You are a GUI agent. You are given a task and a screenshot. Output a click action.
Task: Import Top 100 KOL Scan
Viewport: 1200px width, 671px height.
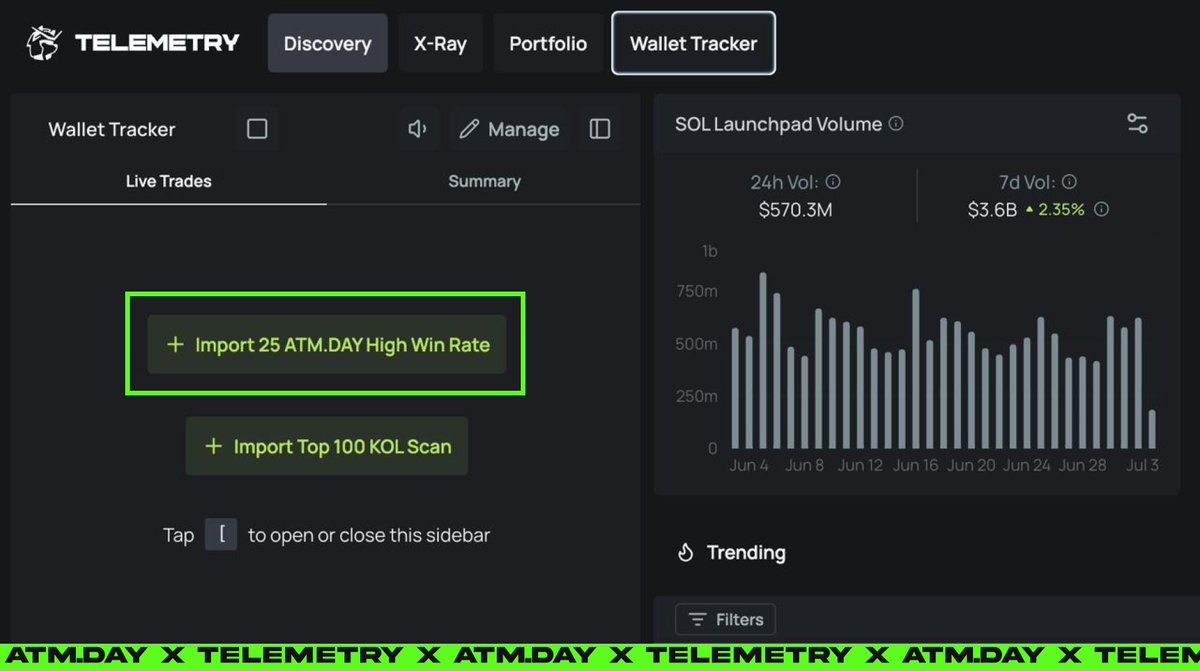(x=327, y=446)
